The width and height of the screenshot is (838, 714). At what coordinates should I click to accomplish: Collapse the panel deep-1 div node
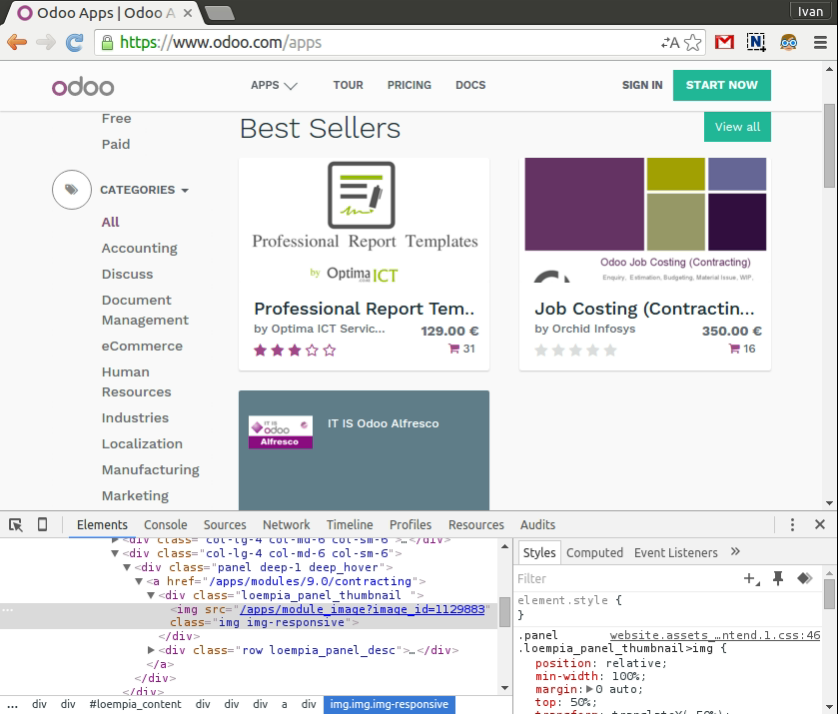tap(127, 567)
